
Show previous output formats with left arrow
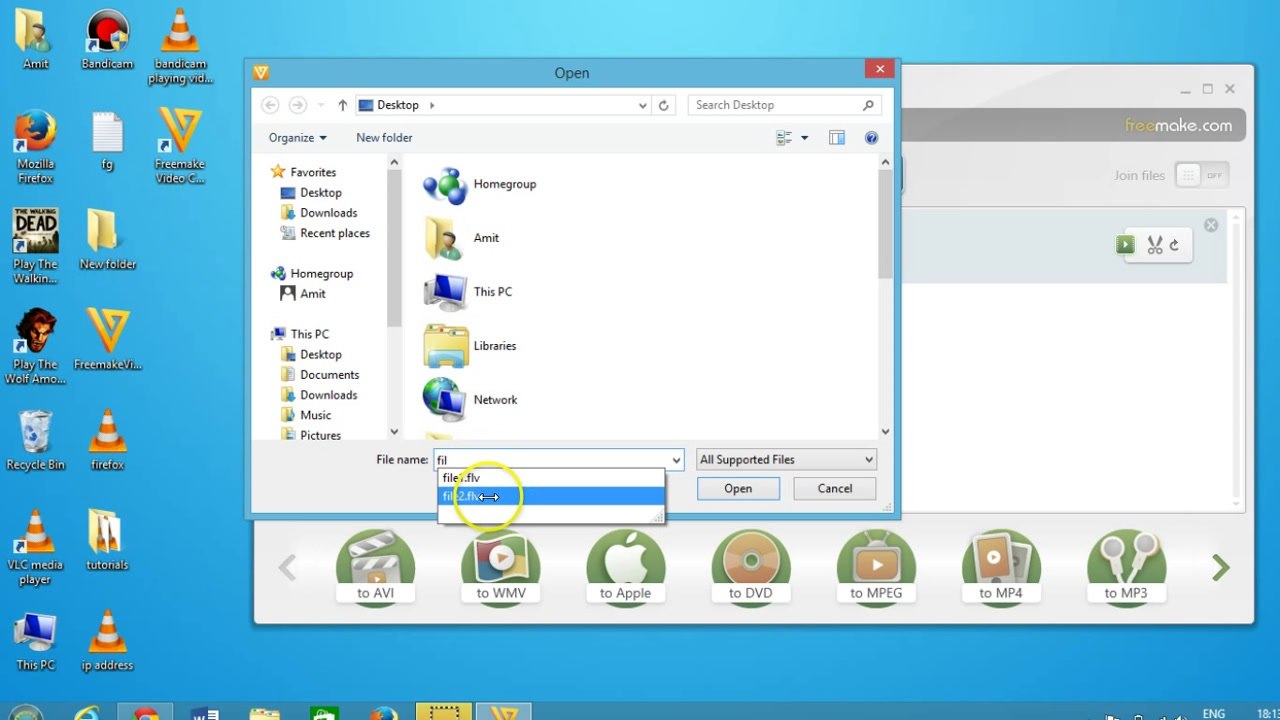(x=287, y=568)
